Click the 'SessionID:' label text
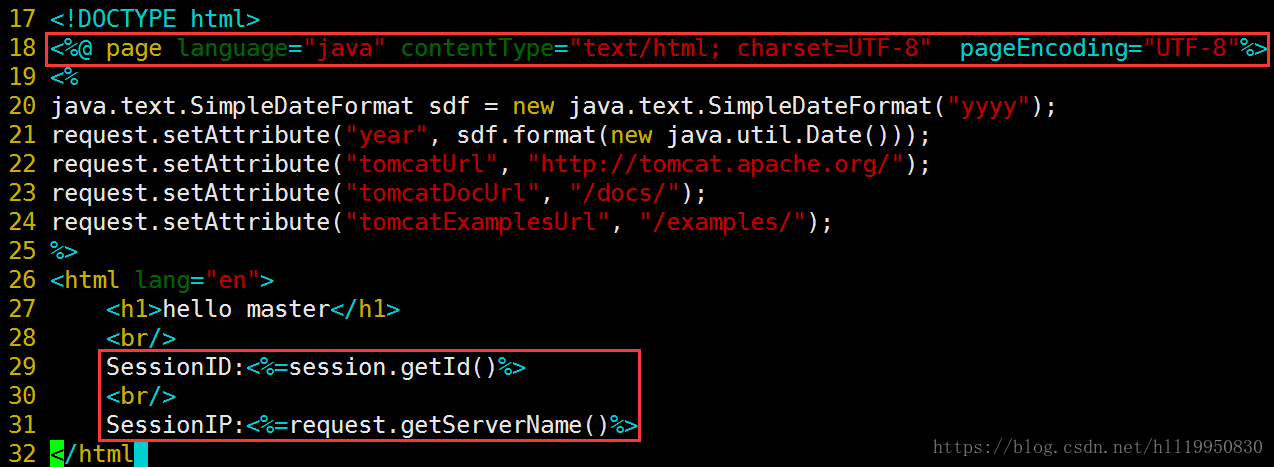 point(176,367)
